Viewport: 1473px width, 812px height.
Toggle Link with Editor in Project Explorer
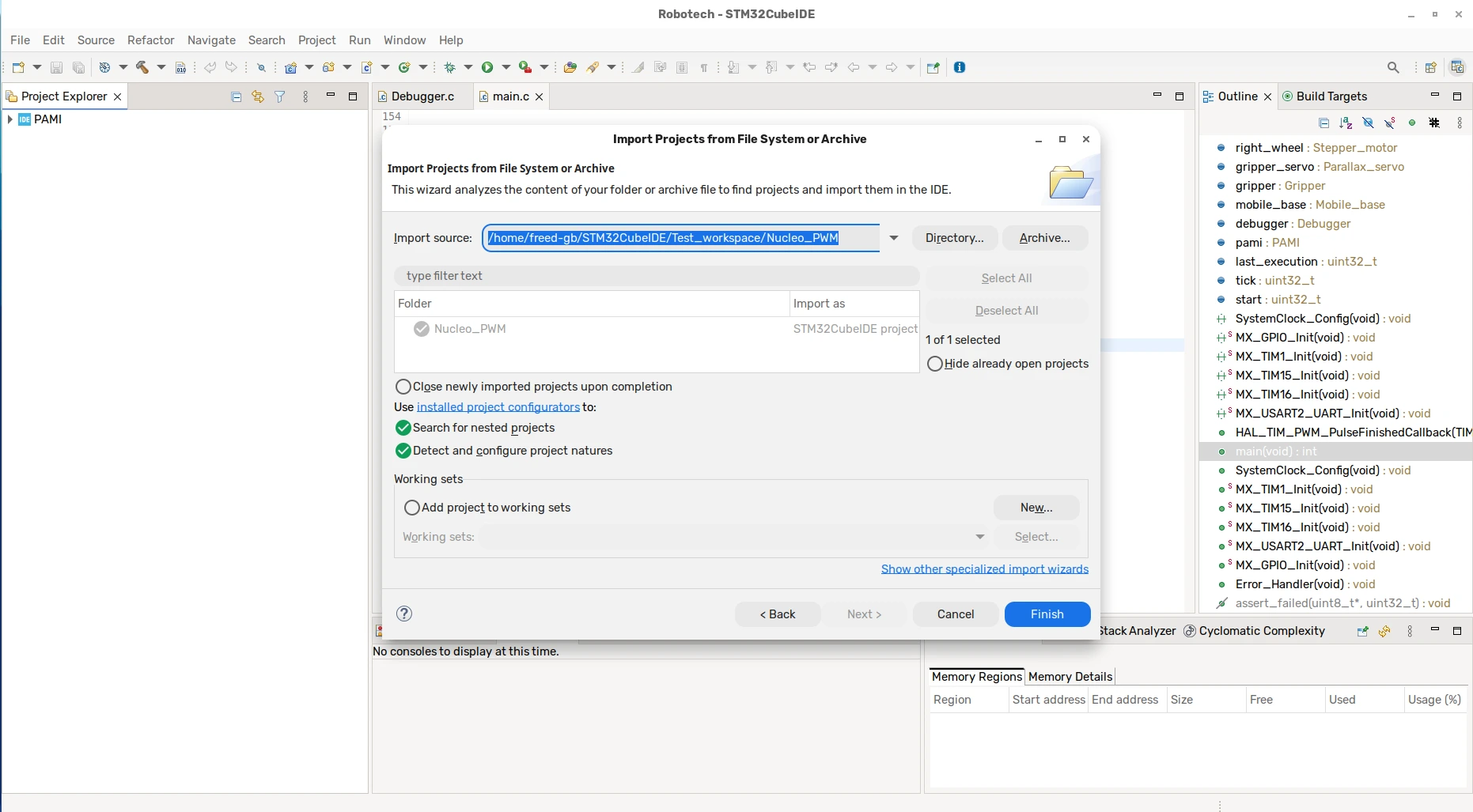click(258, 96)
